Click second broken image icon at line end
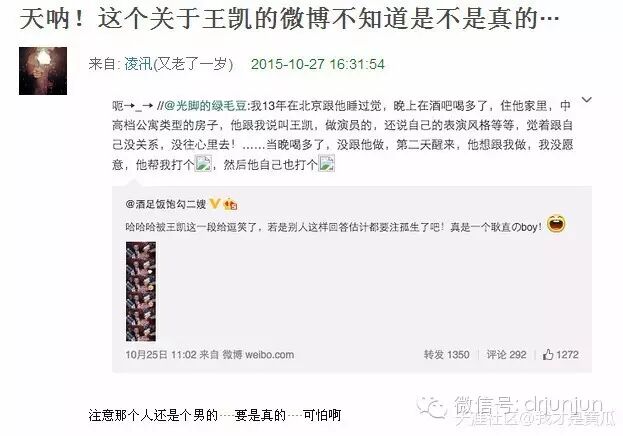The image size is (623, 436). (326, 163)
